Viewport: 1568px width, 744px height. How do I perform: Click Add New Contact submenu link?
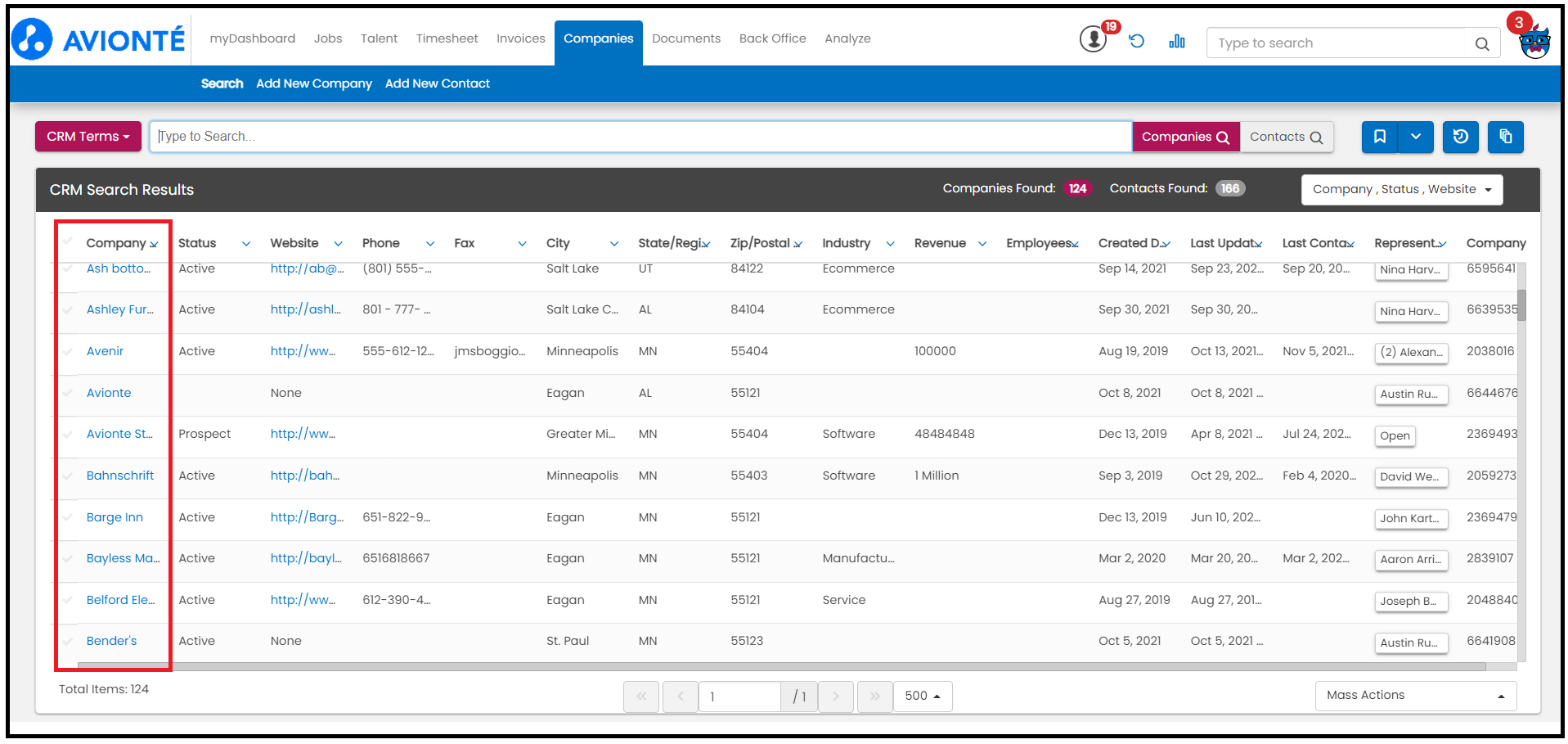438,83
